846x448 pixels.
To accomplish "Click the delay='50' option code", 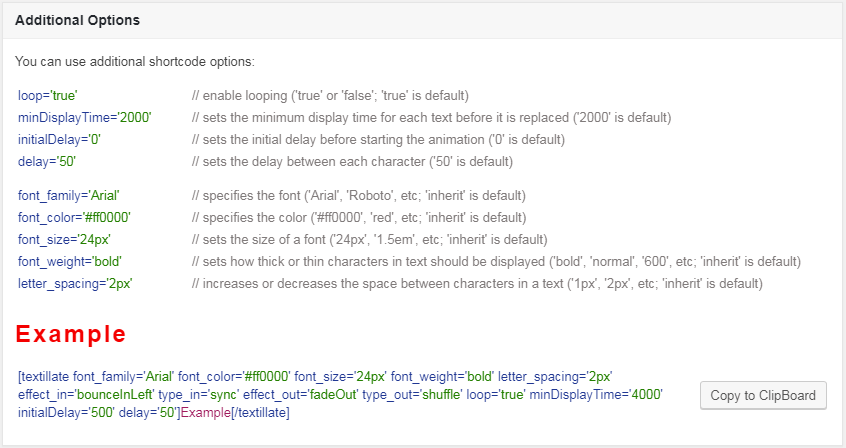I will 47,161.
